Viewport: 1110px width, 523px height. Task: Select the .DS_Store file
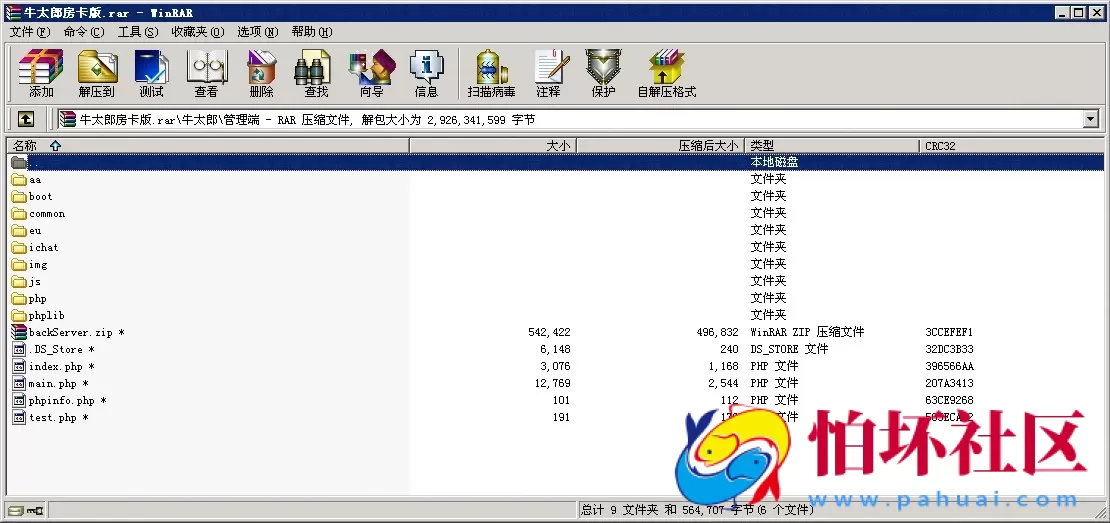53,350
